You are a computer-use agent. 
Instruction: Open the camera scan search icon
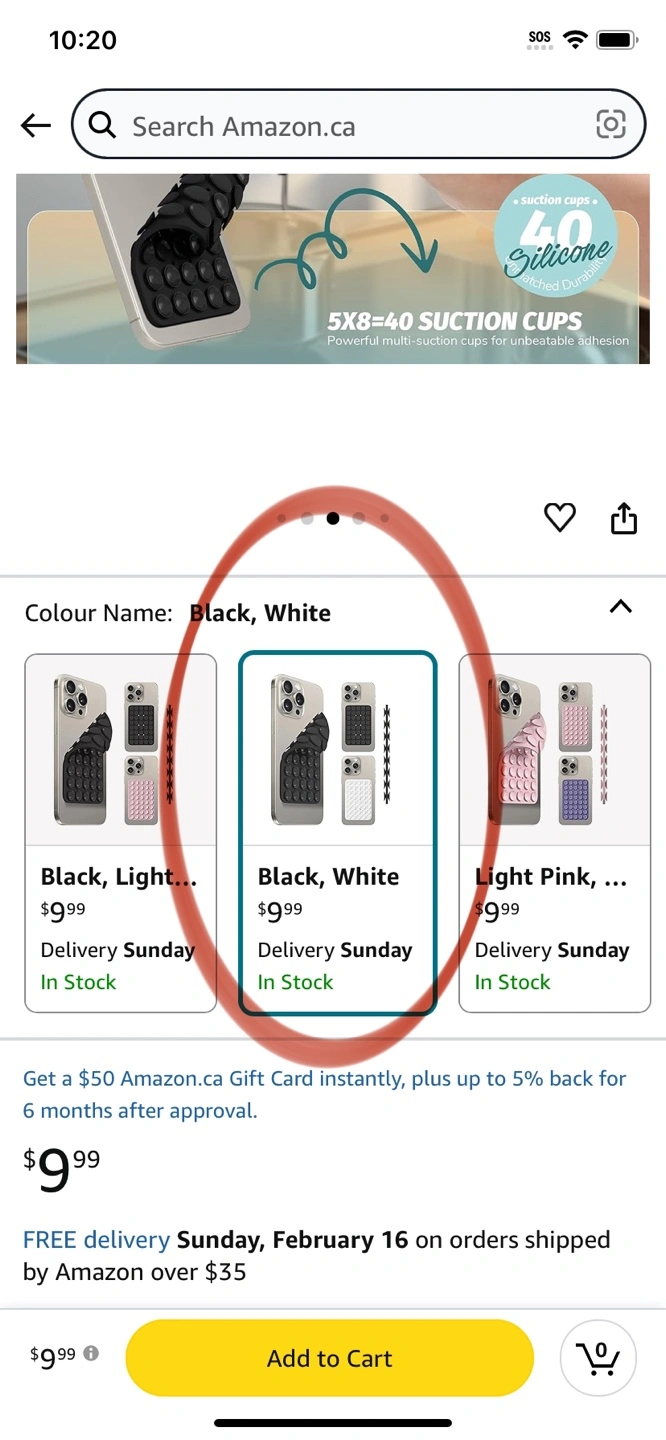(610, 124)
